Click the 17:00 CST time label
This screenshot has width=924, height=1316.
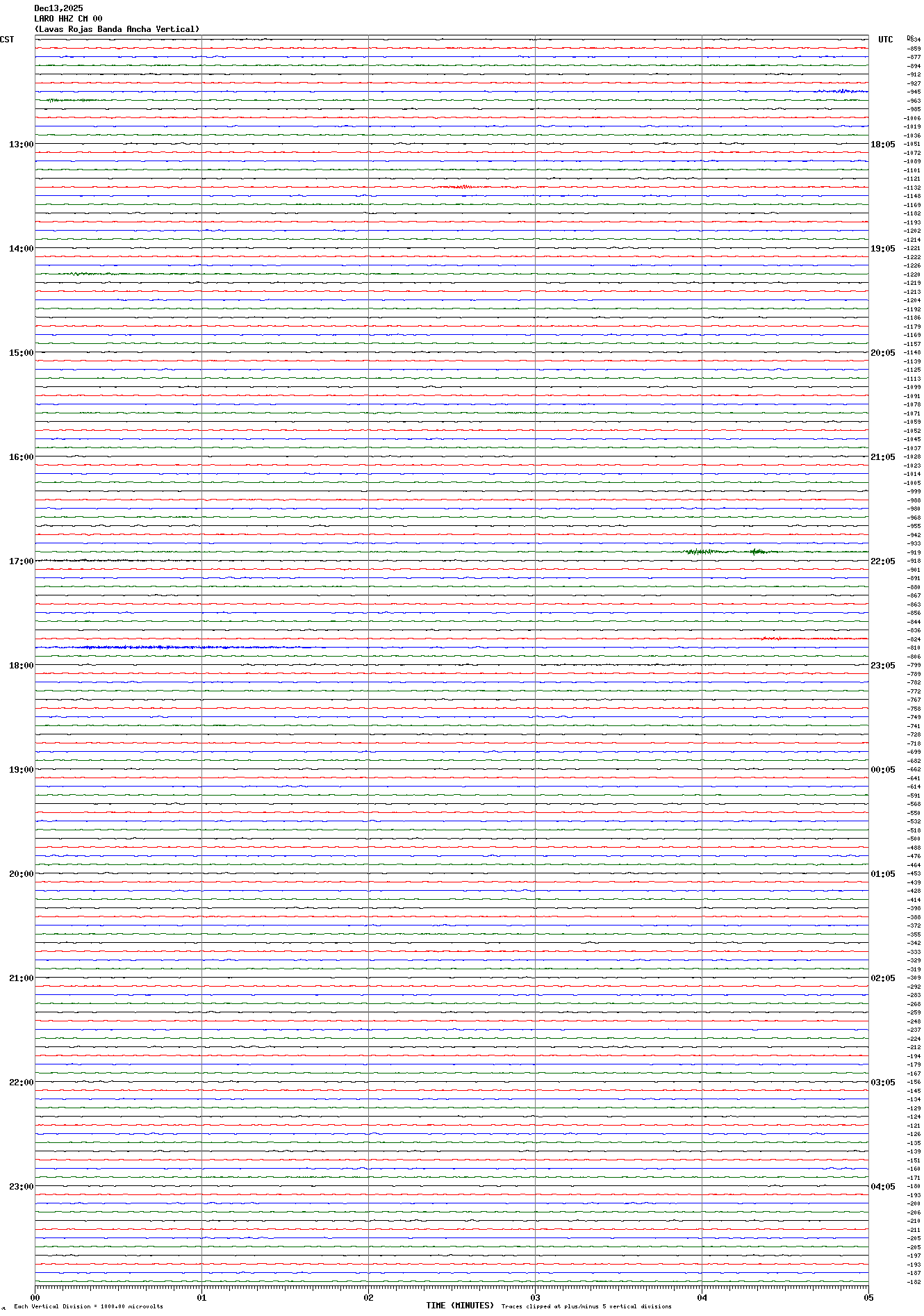tap(21, 561)
